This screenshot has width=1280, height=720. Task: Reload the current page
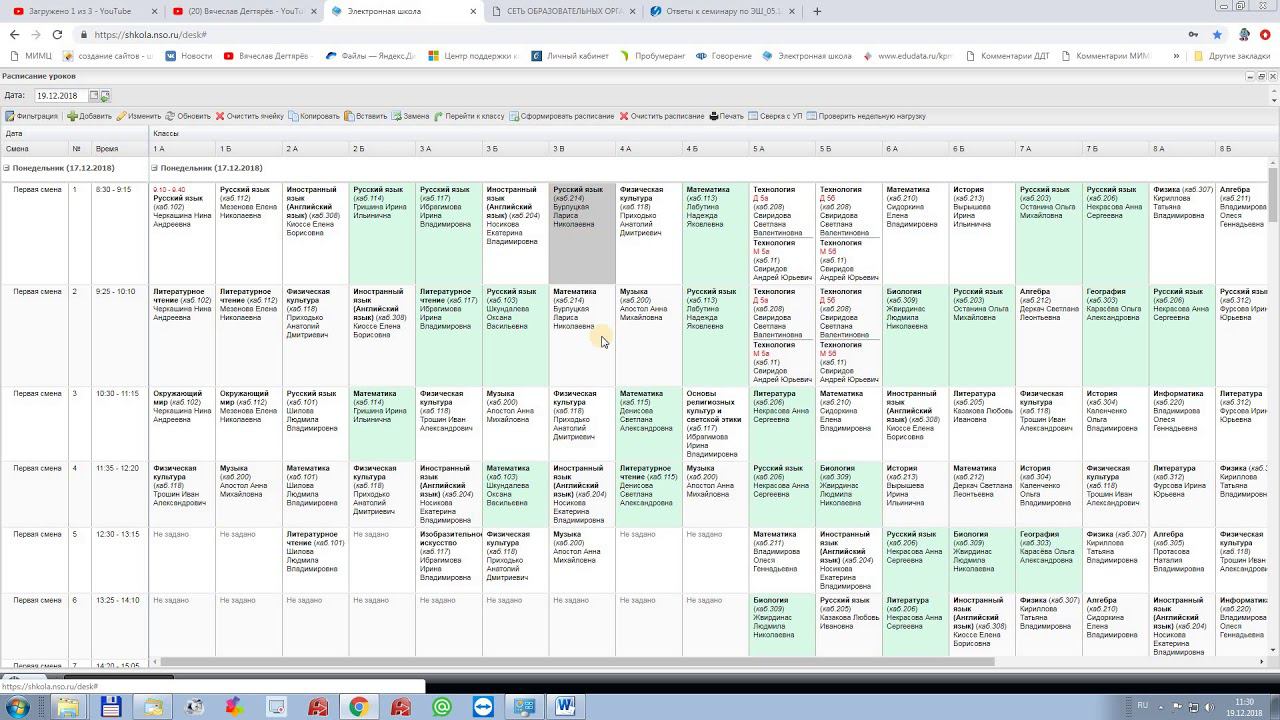[x=57, y=34]
